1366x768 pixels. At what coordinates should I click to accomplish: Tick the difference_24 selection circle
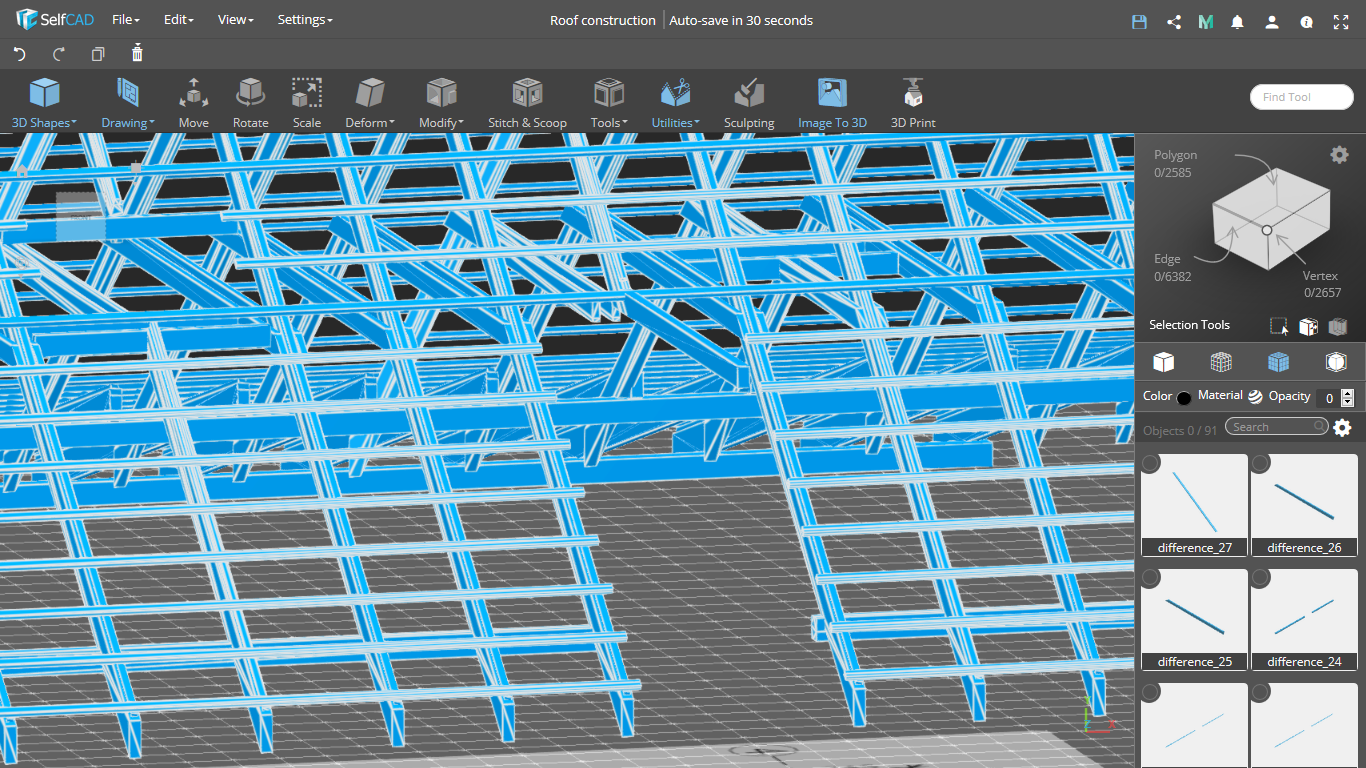point(1261,578)
